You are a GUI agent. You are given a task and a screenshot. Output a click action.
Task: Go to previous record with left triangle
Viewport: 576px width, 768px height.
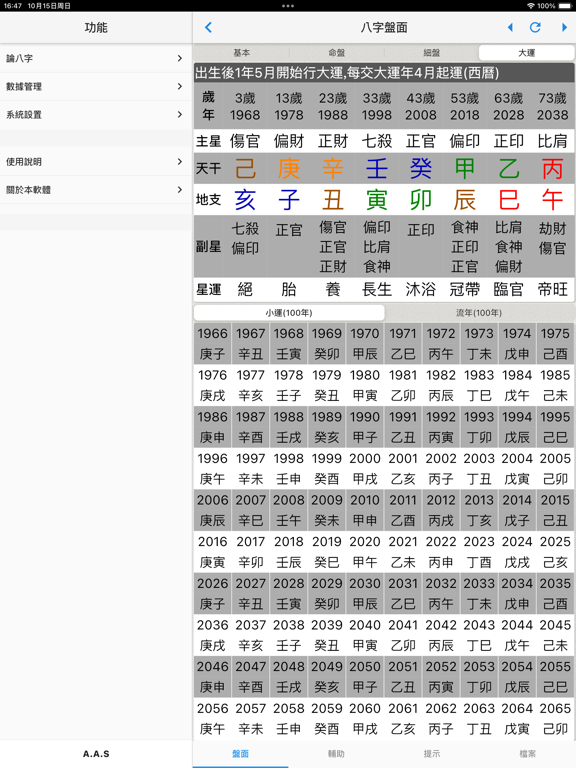pyautogui.click(x=510, y=27)
